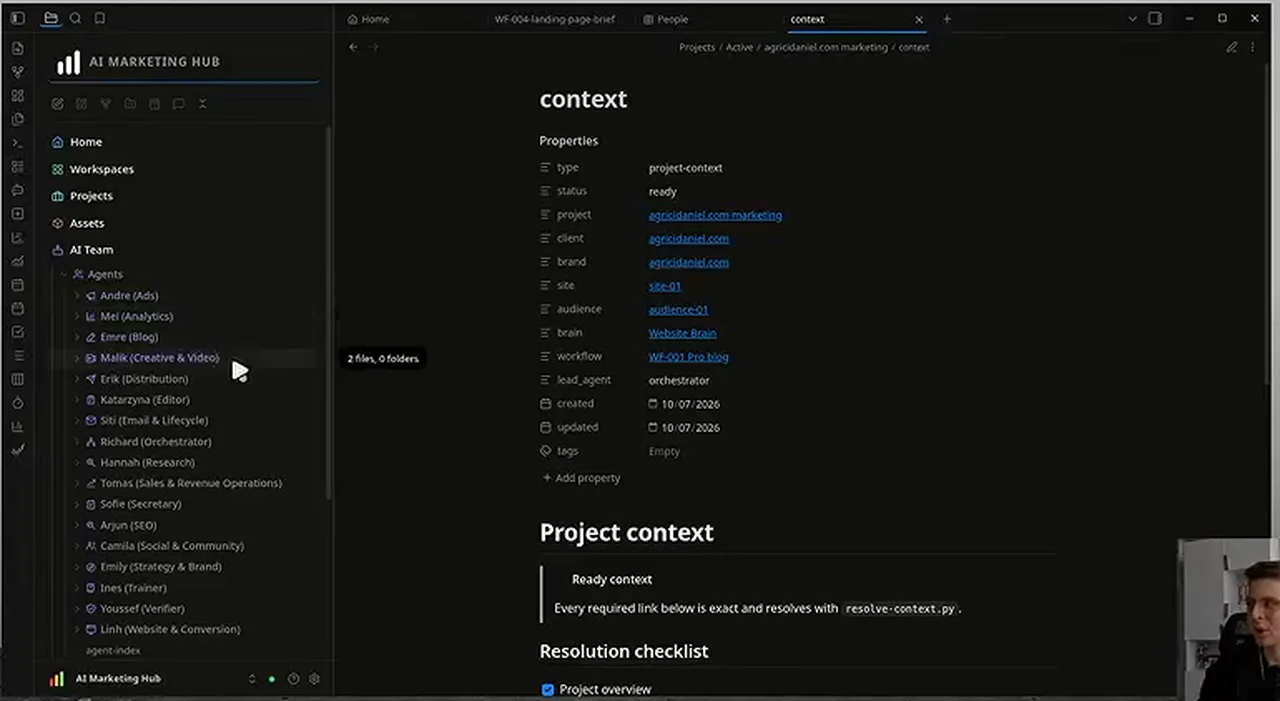Open the audience-01 link
The width and height of the screenshot is (1280, 701).
pyautogui.click(x=678, y=310)
